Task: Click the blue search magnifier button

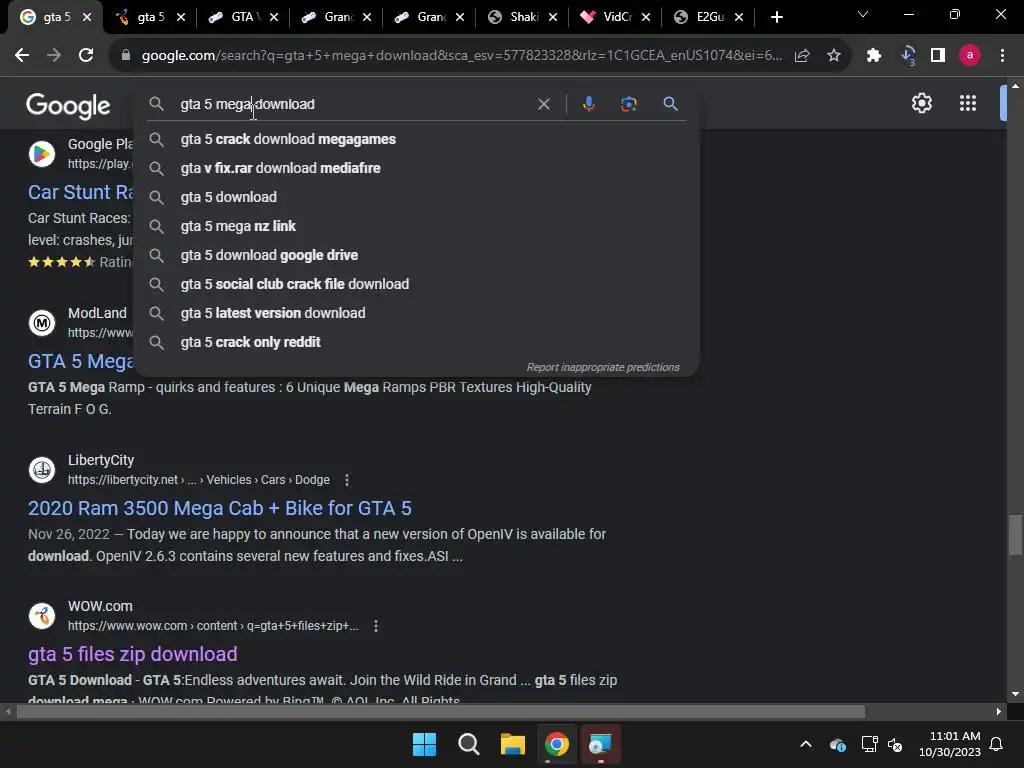Action: (x=670, y=104)
